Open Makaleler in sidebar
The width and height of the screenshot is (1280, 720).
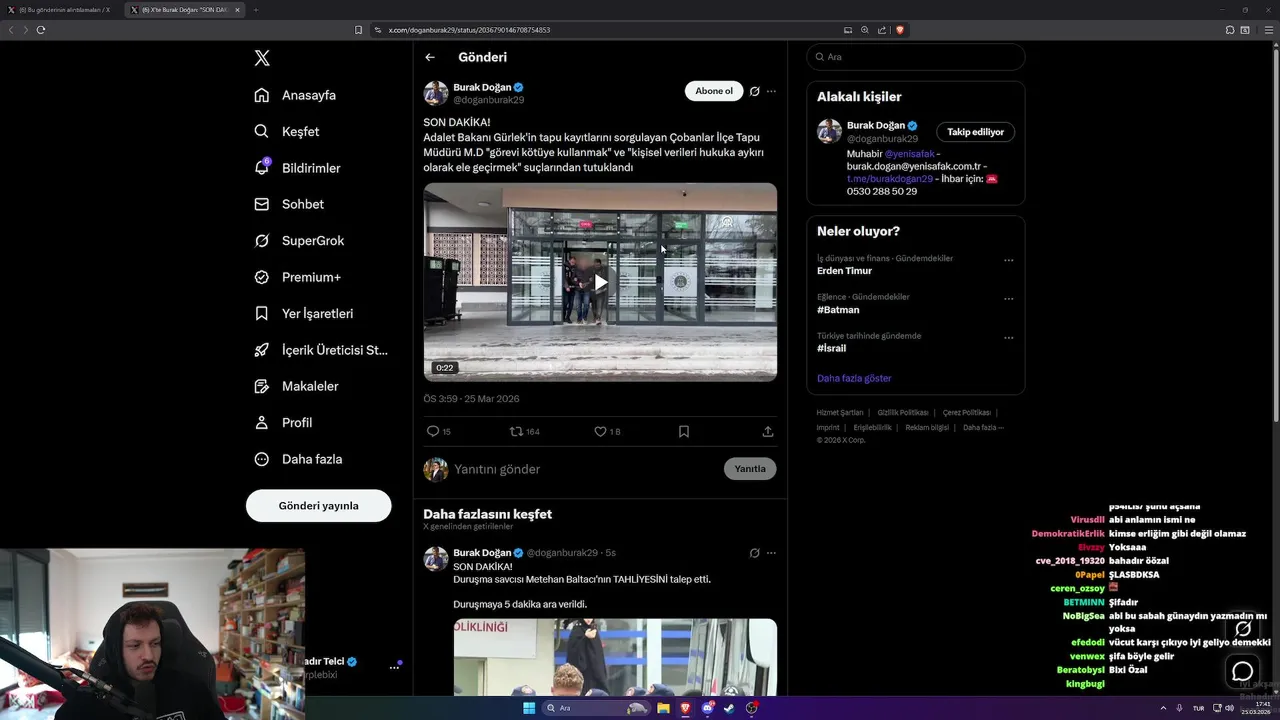296,386
